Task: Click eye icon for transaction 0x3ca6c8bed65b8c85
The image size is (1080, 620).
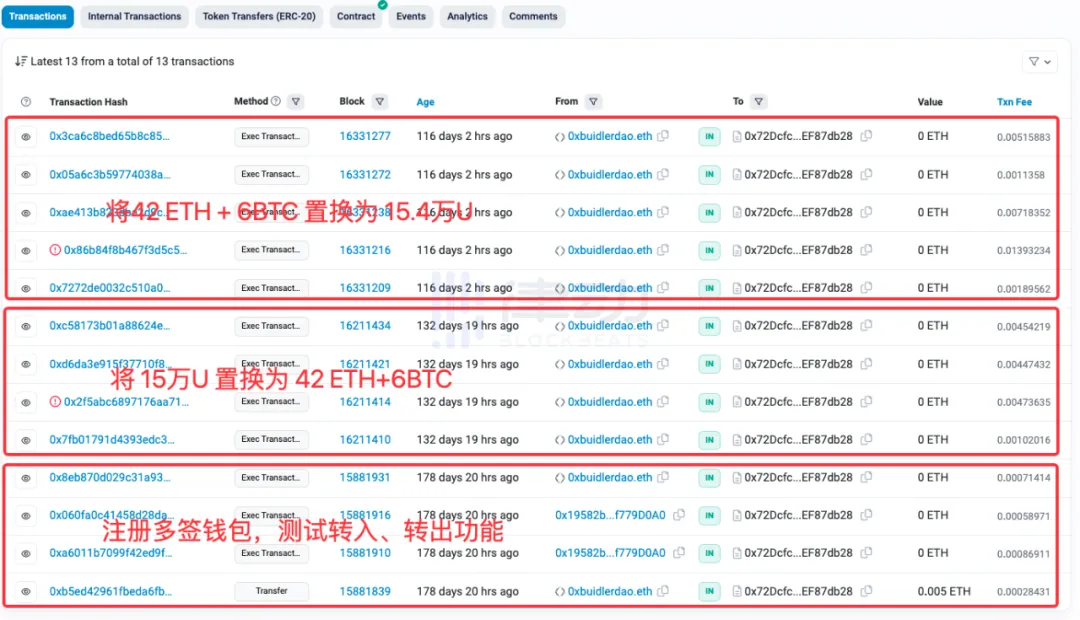Action: pyautogui.click(x=26, y=137)
